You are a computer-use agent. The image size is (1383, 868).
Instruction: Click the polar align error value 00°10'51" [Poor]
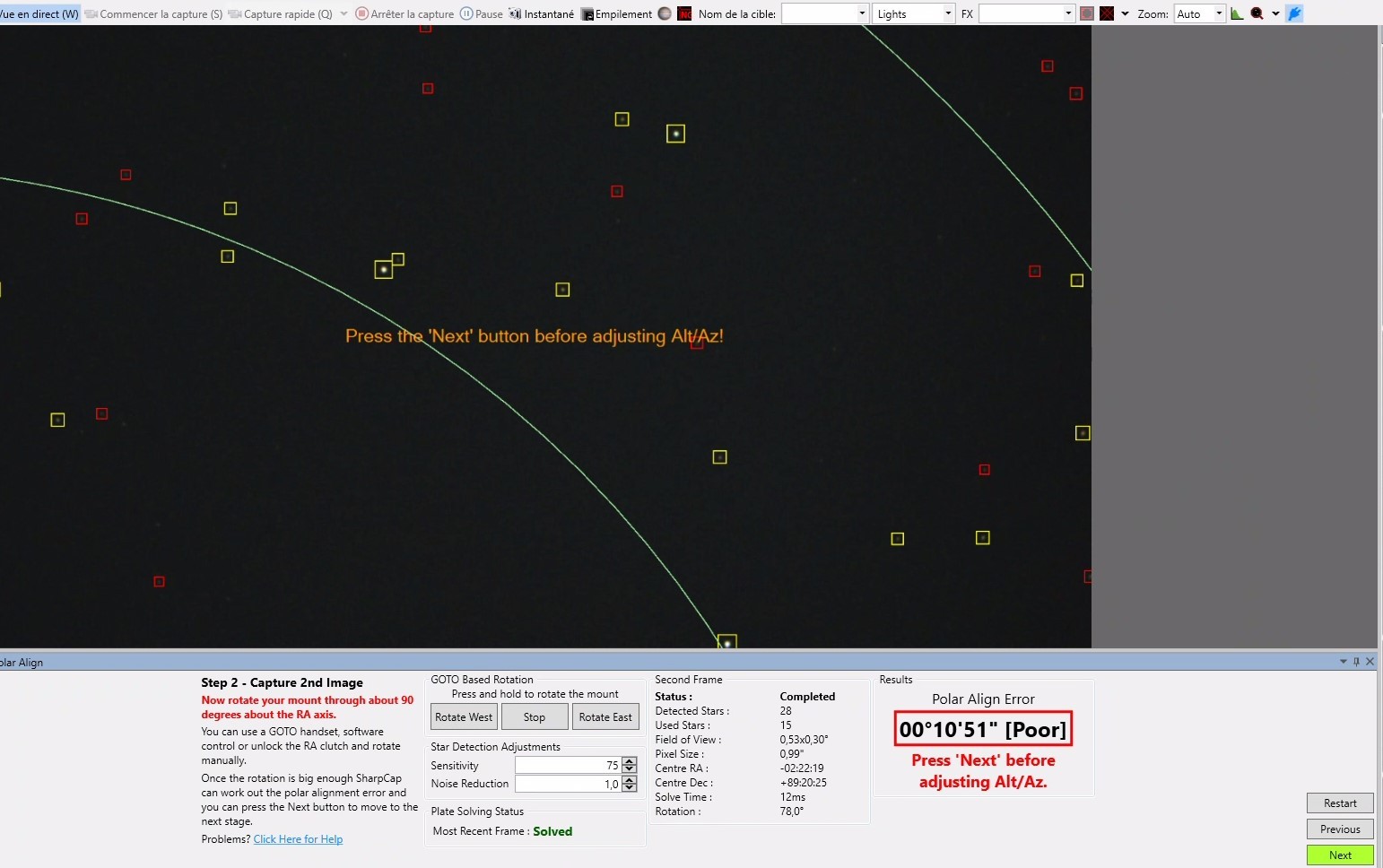pyautogui.click(x=983, y=729)
